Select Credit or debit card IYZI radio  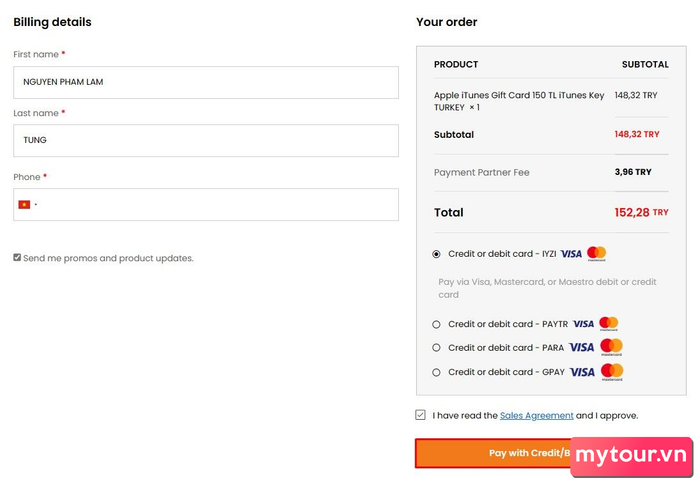[x=436, y=254]
